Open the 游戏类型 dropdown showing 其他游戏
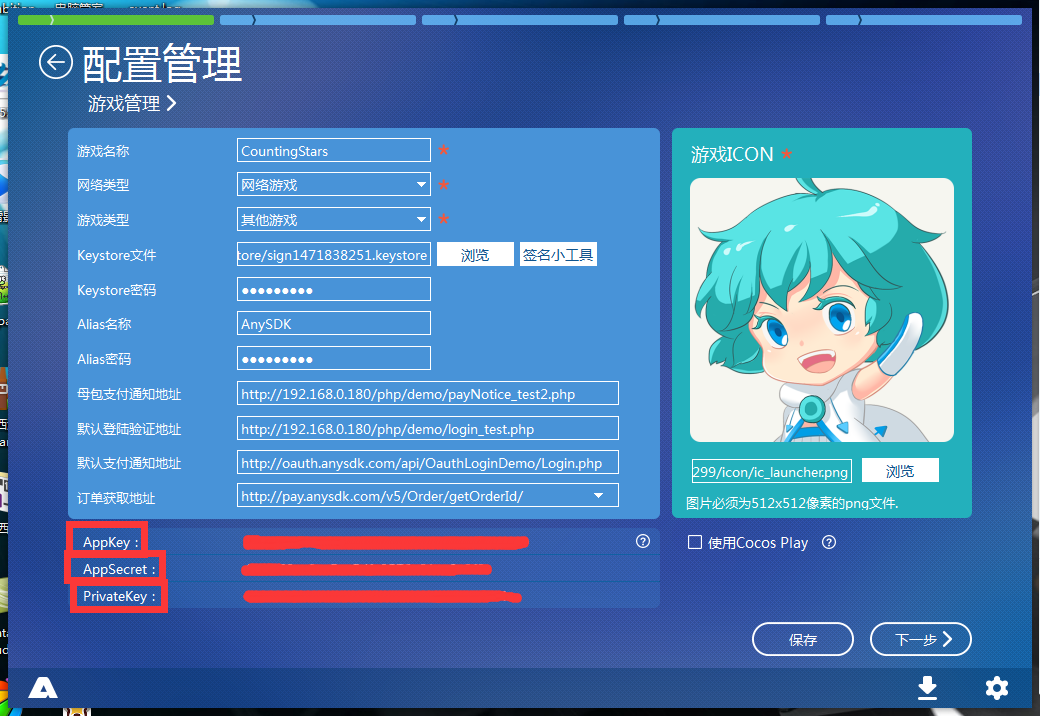This screenshot has height=716, width=1040. coord(334,219)
